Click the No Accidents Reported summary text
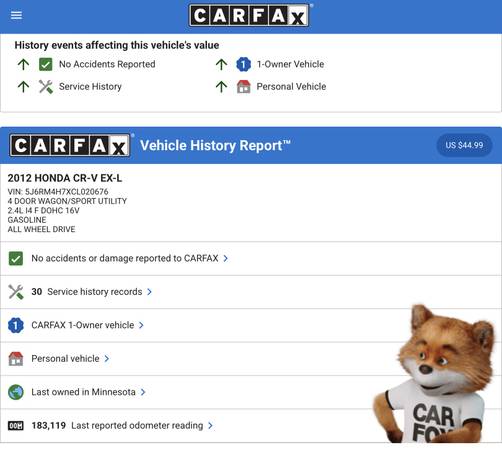Image resolution: width=502 pixels, height=450 pixels. click(107, 64)
